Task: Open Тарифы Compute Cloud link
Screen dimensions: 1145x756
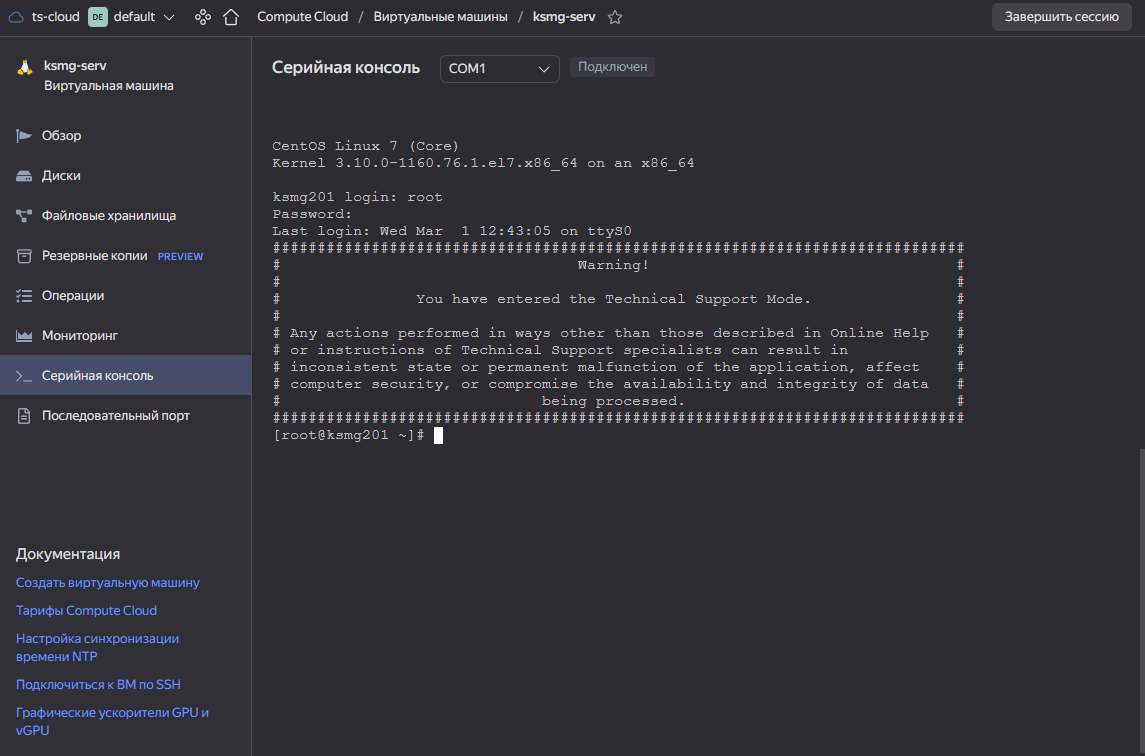Action: click(x=86, y=611)
